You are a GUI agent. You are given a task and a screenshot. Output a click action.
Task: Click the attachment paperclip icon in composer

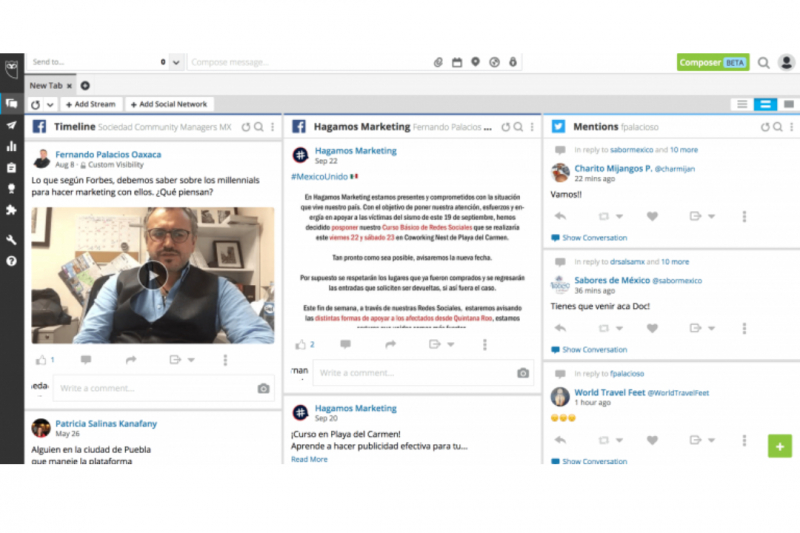pos(437,62)
